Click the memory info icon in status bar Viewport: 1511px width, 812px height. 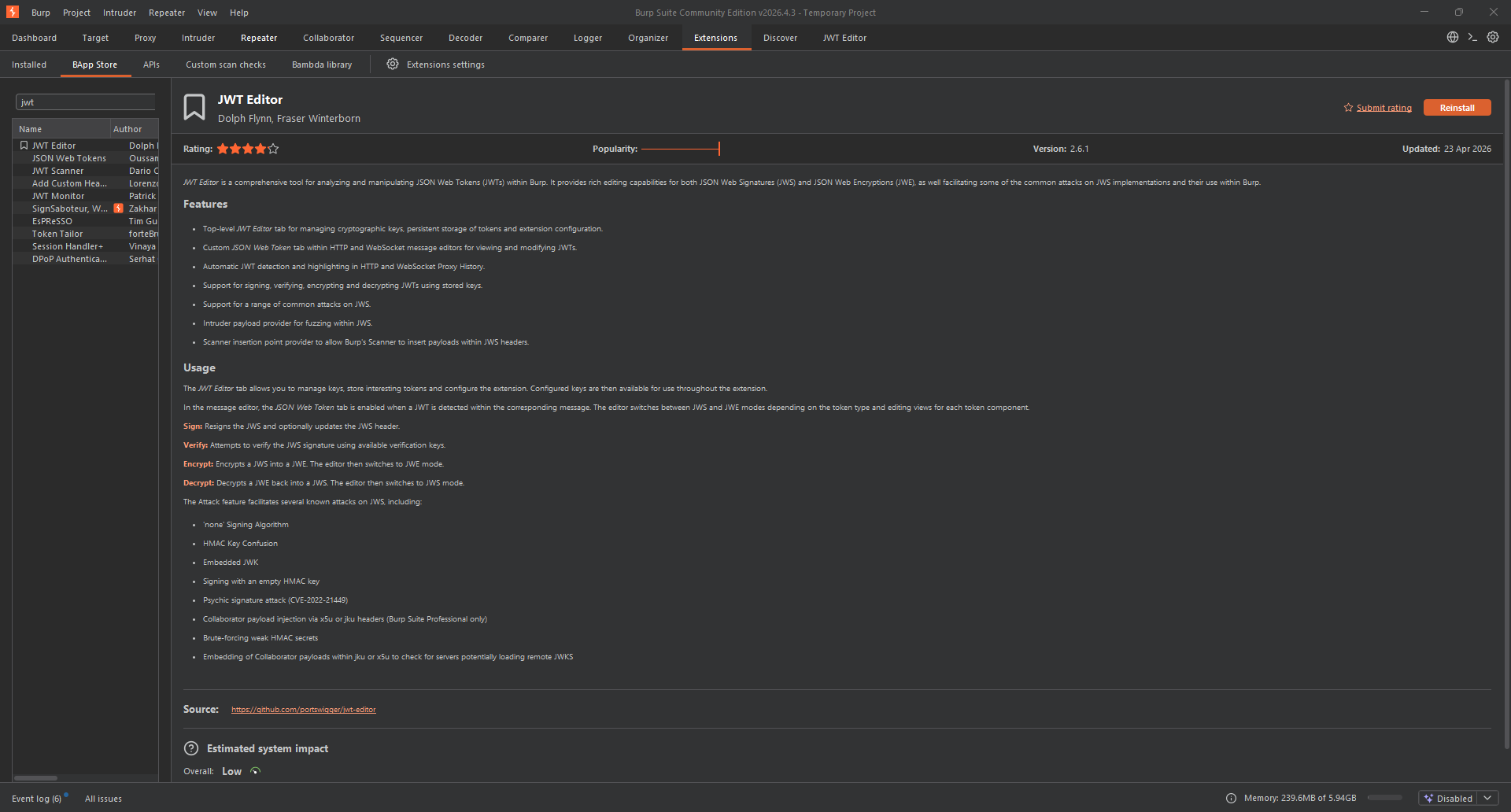click(x=1231, y=798)
